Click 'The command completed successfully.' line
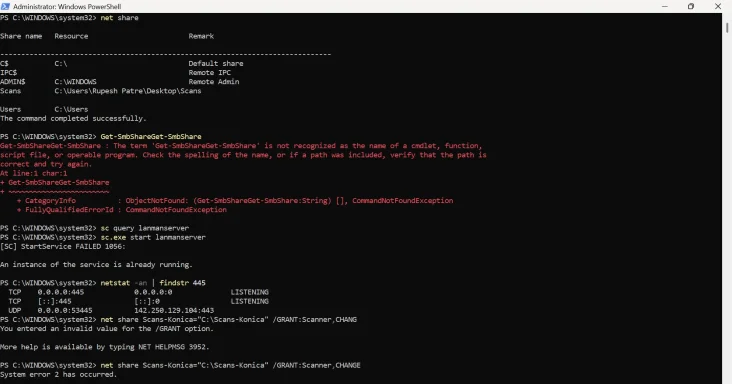The image size is (732, 384). pos(73,119)
